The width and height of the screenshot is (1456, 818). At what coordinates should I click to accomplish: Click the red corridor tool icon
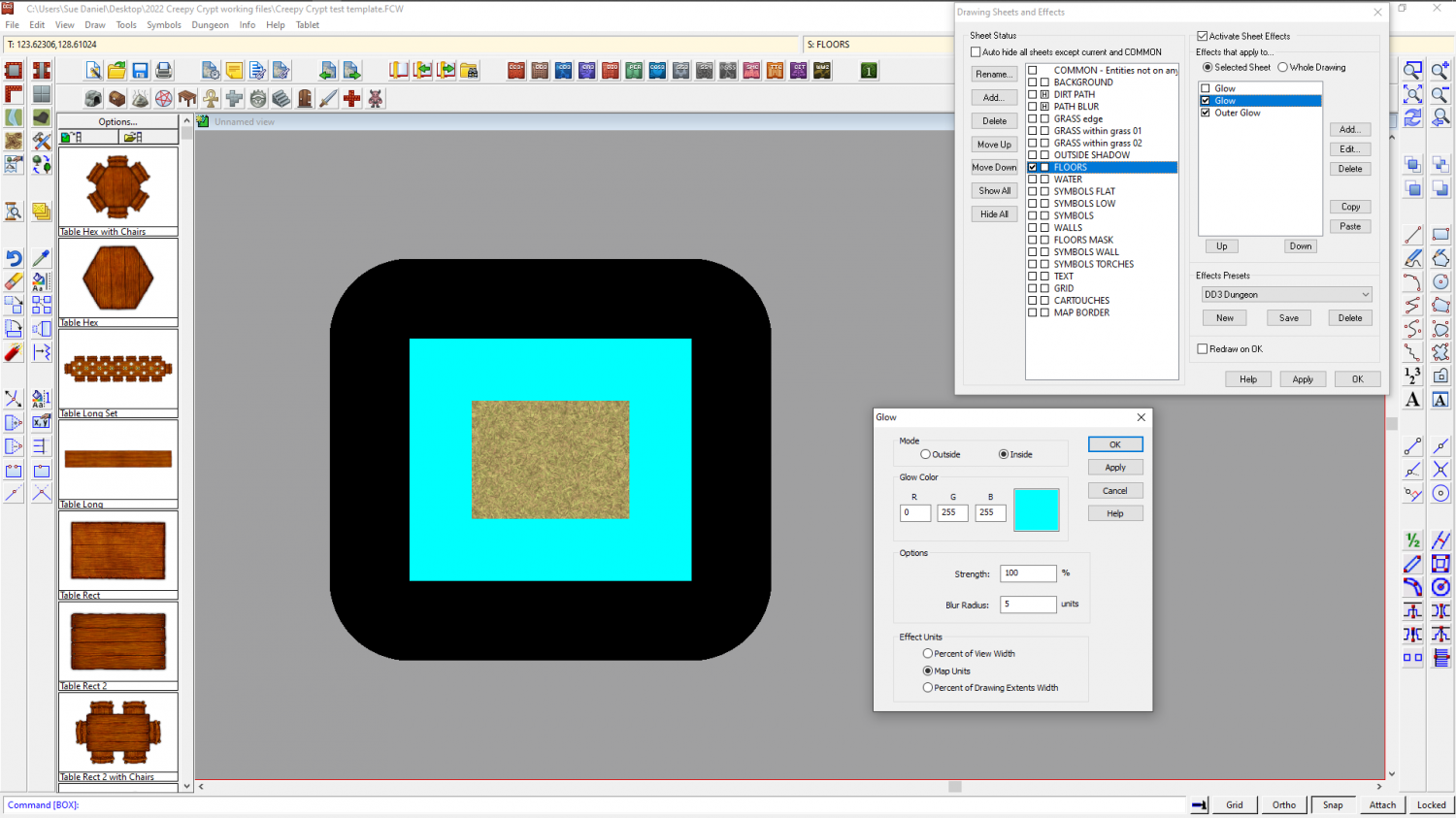41,70
